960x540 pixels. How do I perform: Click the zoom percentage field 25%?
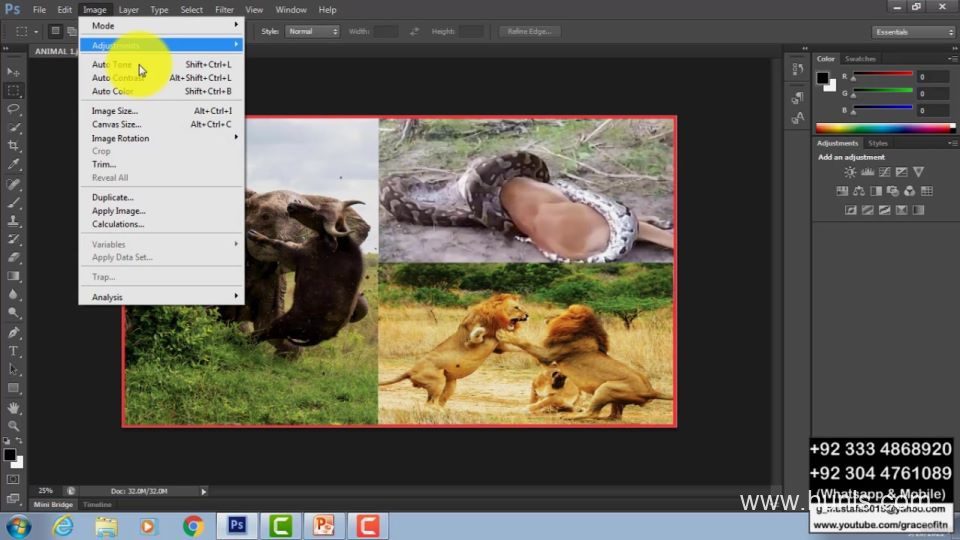pyautogui.click(x=45, y=491)
